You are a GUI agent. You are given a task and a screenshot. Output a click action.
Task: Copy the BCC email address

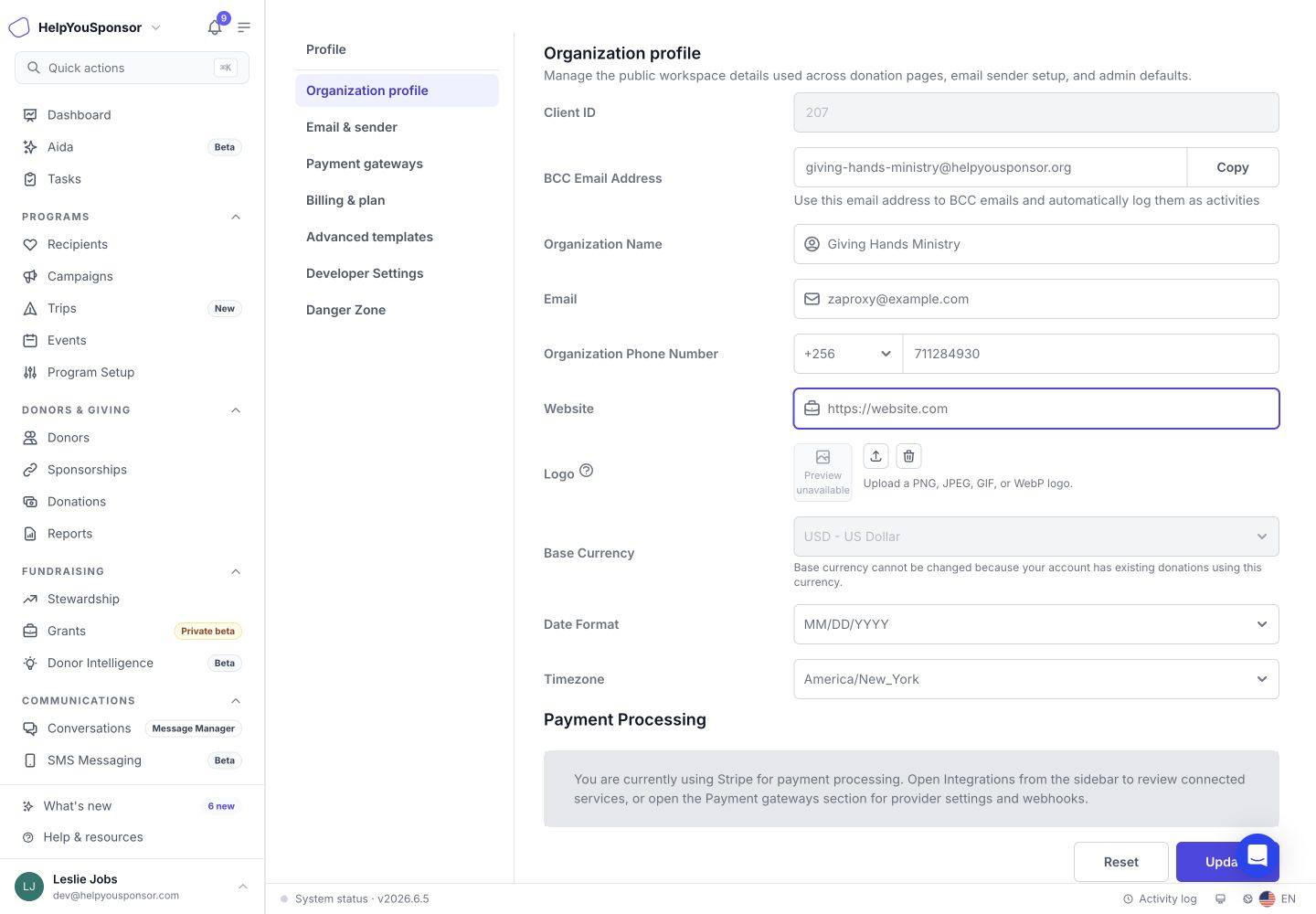coord(1232,167)
